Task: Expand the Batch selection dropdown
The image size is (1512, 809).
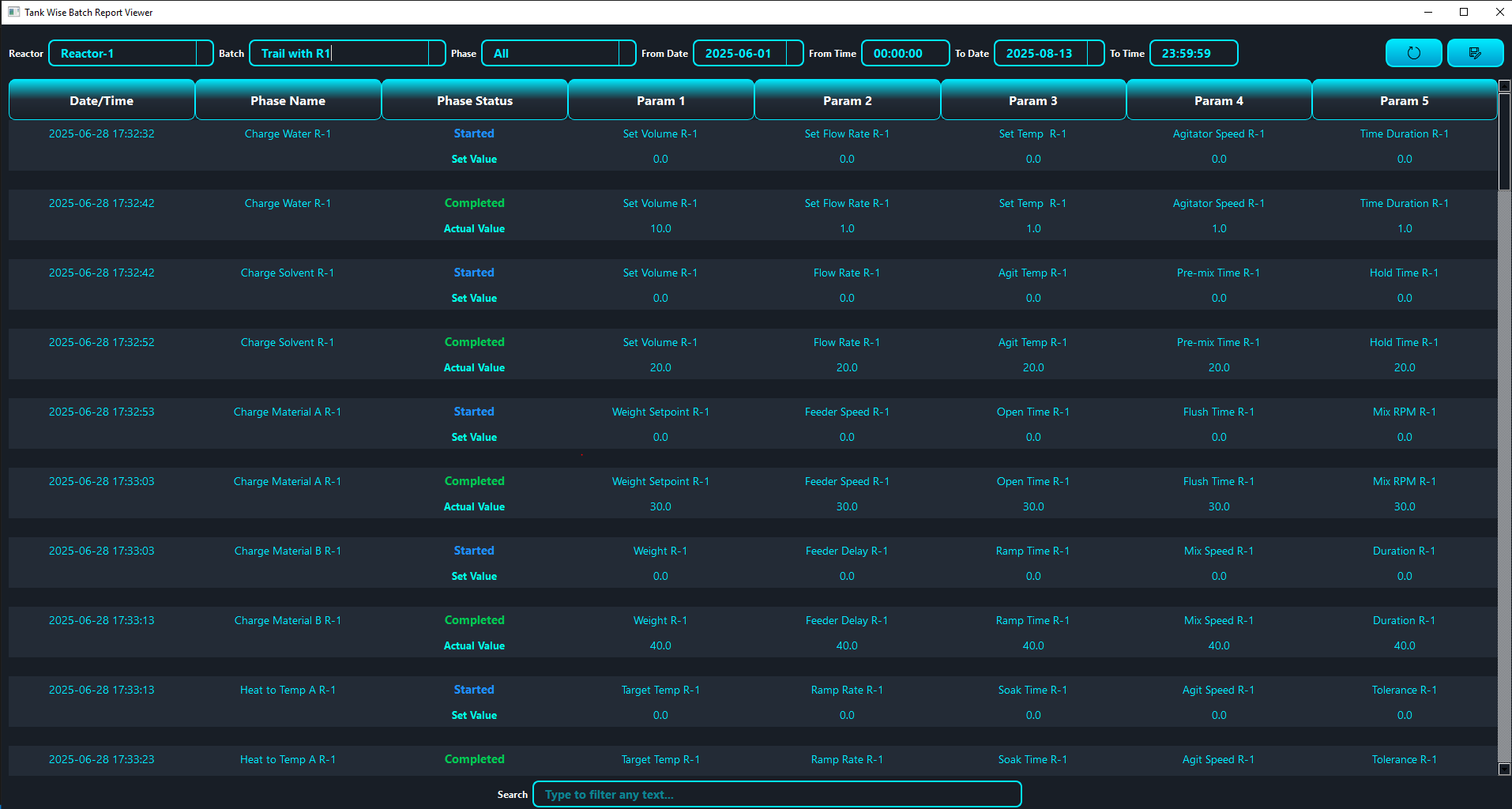Action: (437, 53)
